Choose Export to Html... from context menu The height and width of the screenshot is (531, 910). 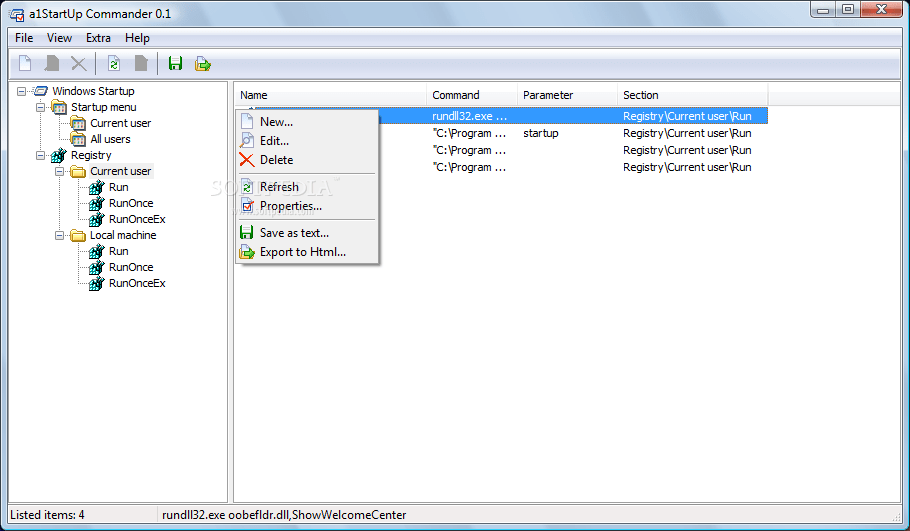click(x=307, y=252)
